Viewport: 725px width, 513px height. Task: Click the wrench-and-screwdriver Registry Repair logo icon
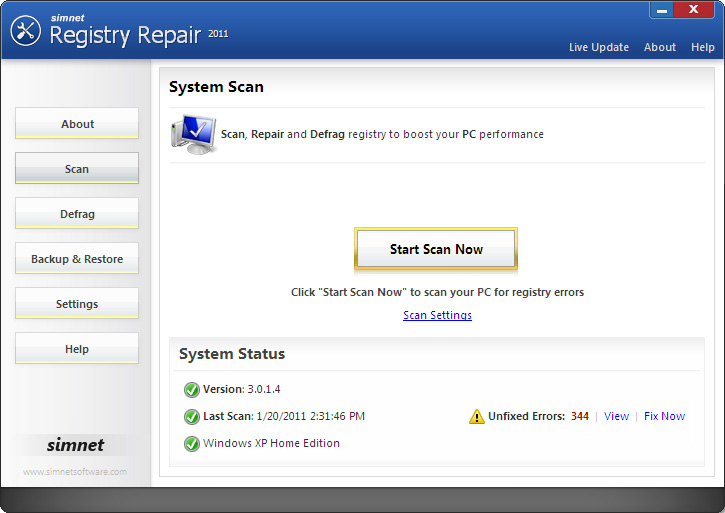click(x=25, y=30)
